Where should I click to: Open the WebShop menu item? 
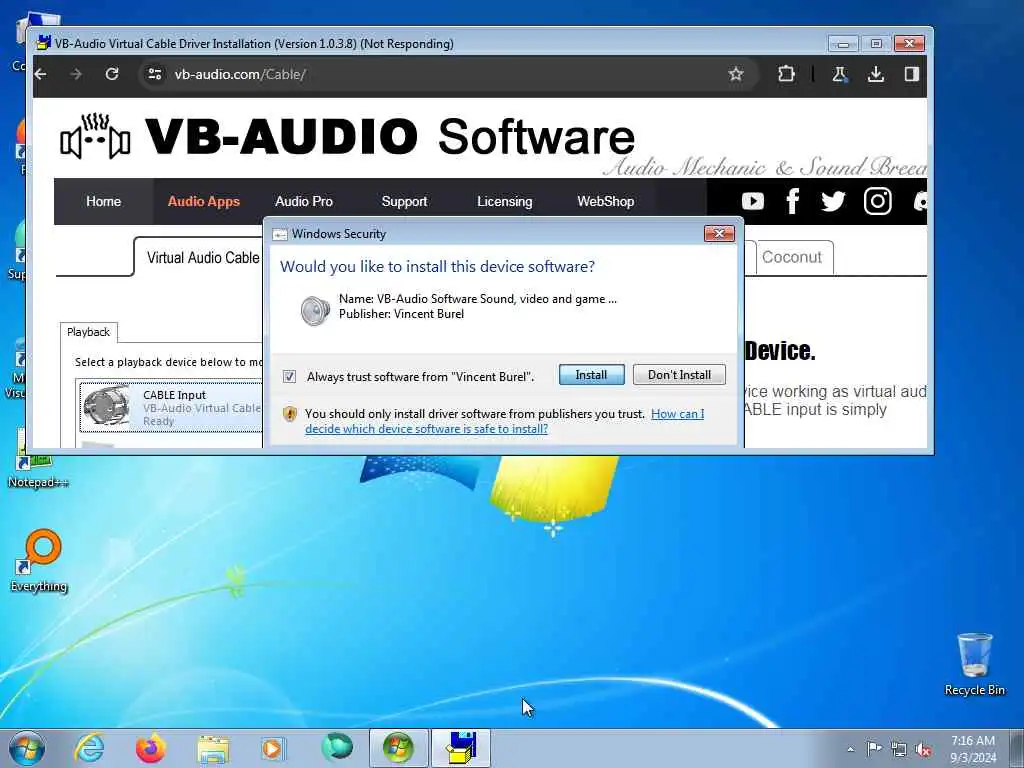605,201
